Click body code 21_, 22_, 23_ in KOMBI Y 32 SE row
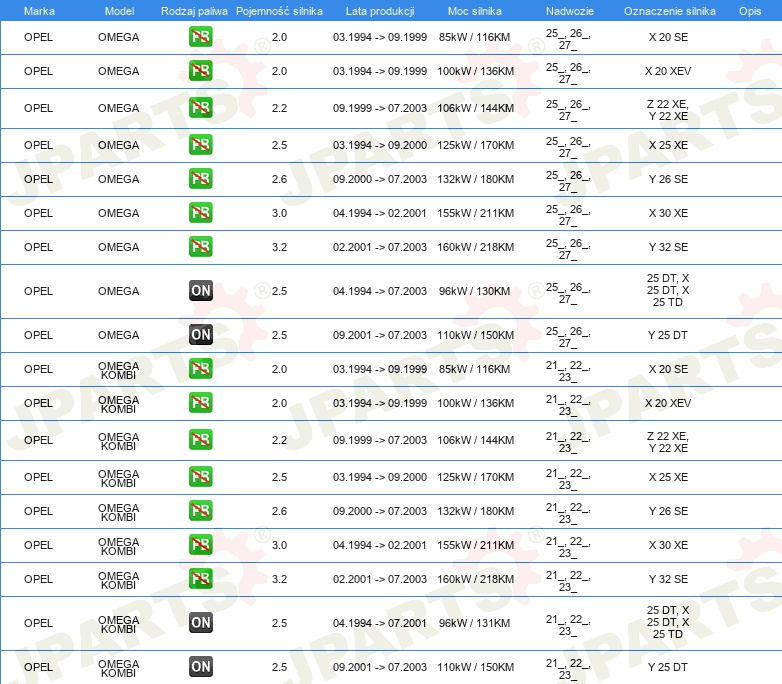This screenshot has height=684, width=782. (x=568, y=581)
